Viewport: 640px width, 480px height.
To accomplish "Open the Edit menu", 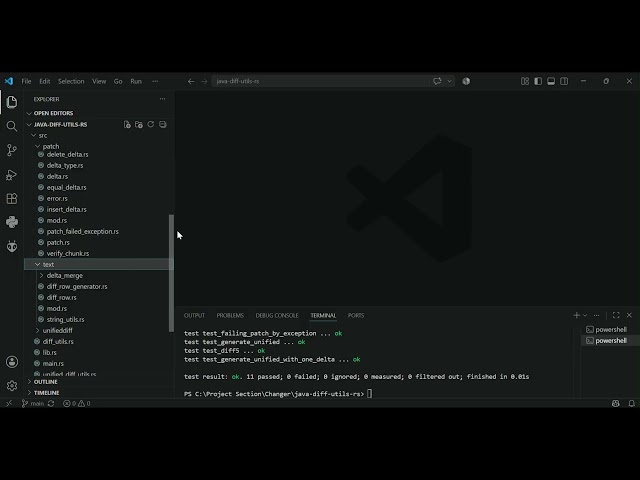I will 44,81.
